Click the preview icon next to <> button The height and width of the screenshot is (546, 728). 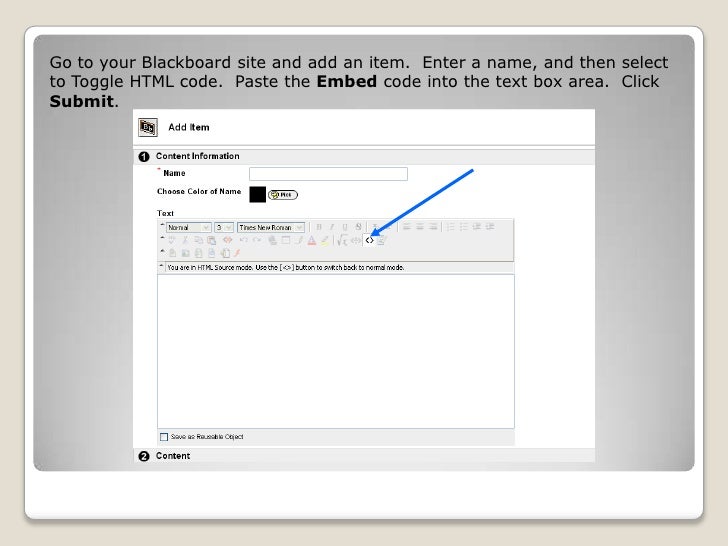(x=381, y=240)
